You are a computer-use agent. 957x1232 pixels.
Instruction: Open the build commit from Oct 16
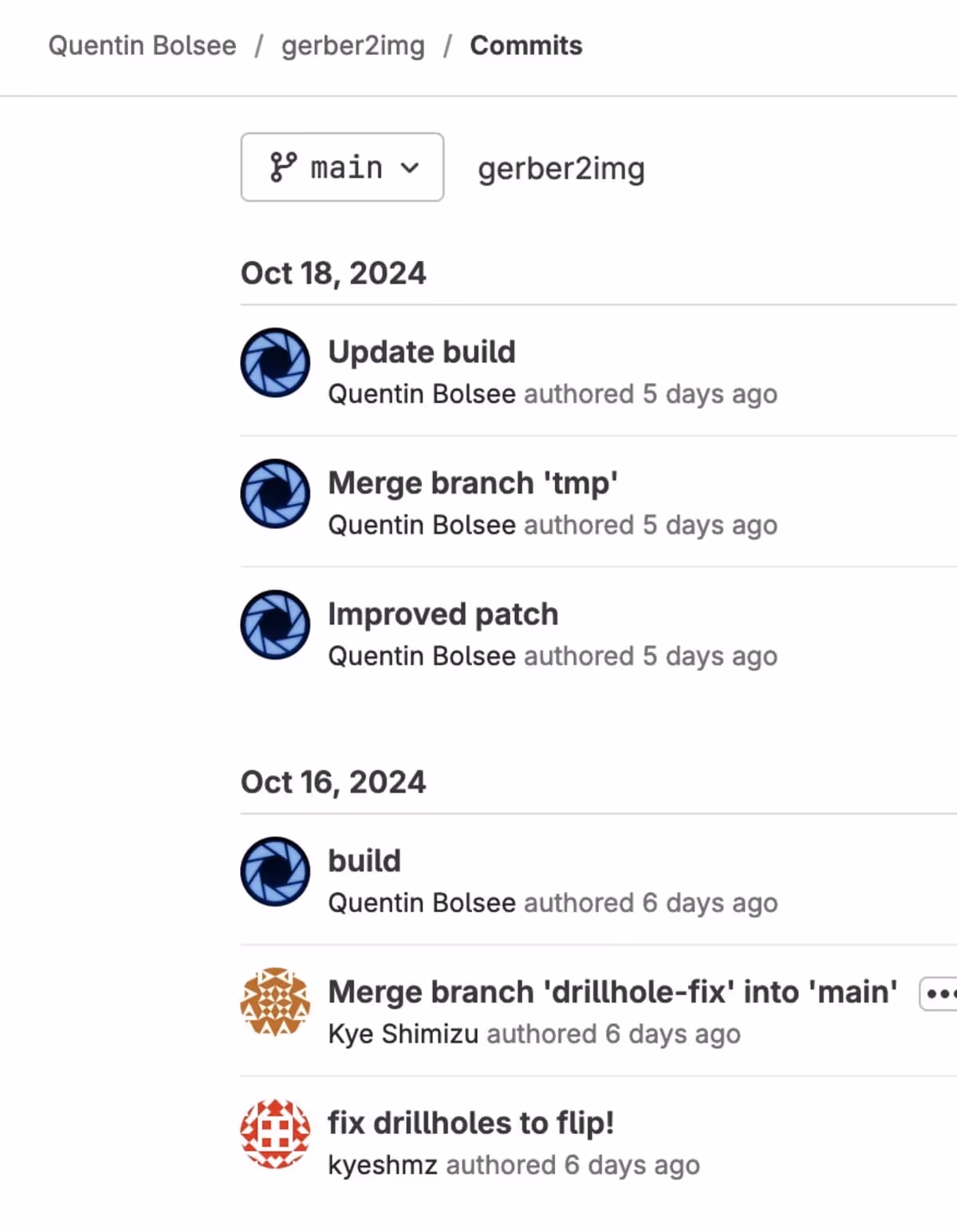[364, 861]
